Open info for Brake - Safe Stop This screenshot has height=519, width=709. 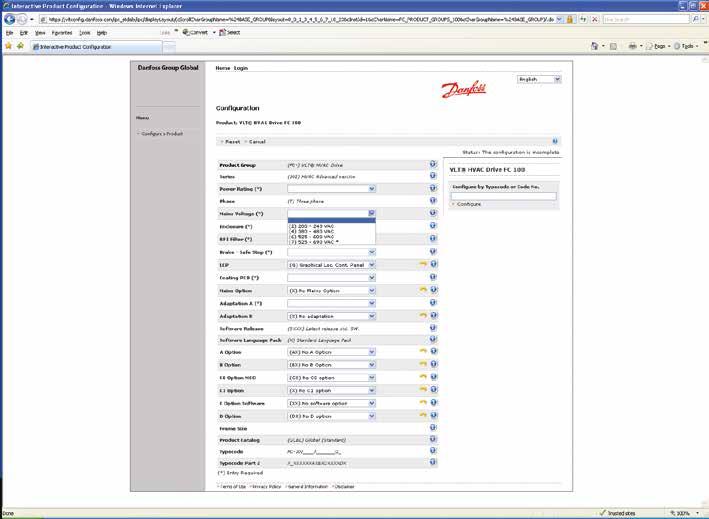point(433,251)
